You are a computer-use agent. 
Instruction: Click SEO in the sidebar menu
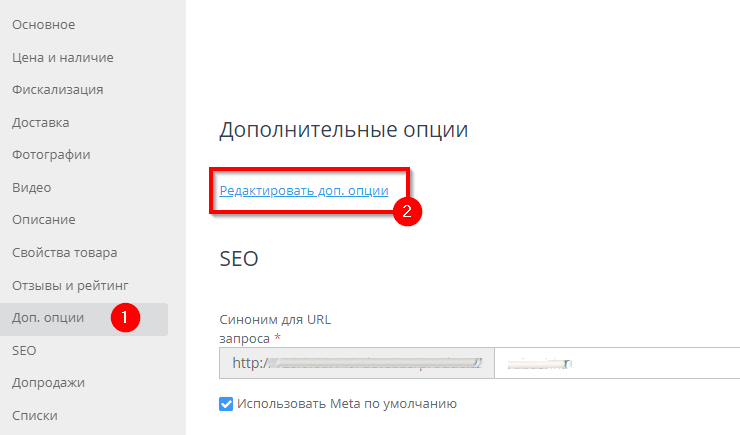(x=24, y=351)
